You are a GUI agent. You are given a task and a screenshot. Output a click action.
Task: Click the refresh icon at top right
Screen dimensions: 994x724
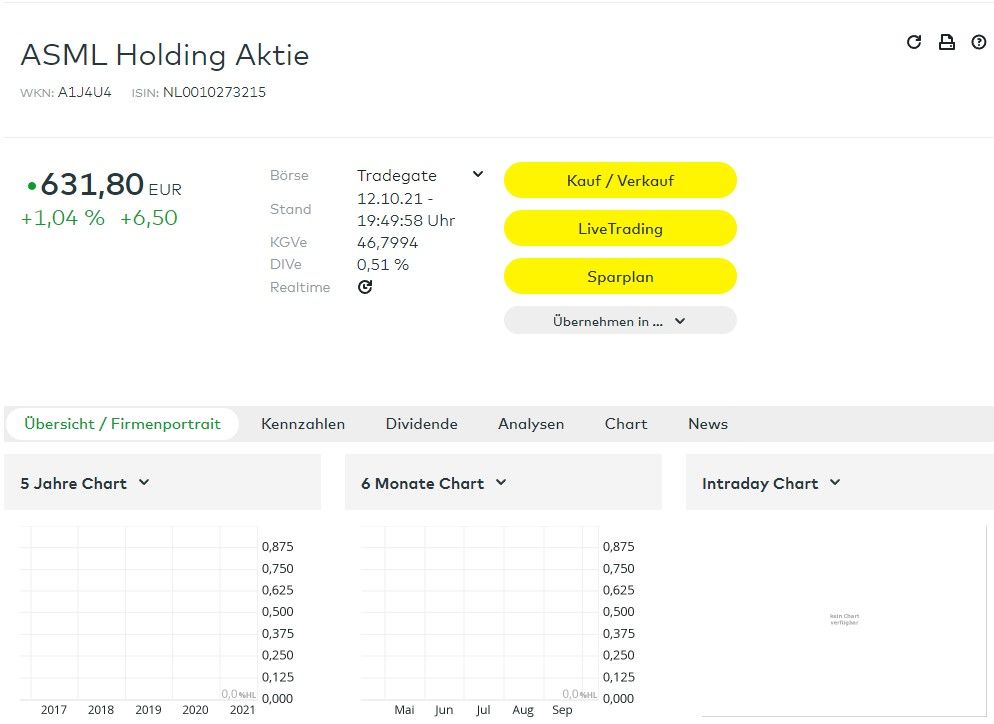[x=913, y=42]
